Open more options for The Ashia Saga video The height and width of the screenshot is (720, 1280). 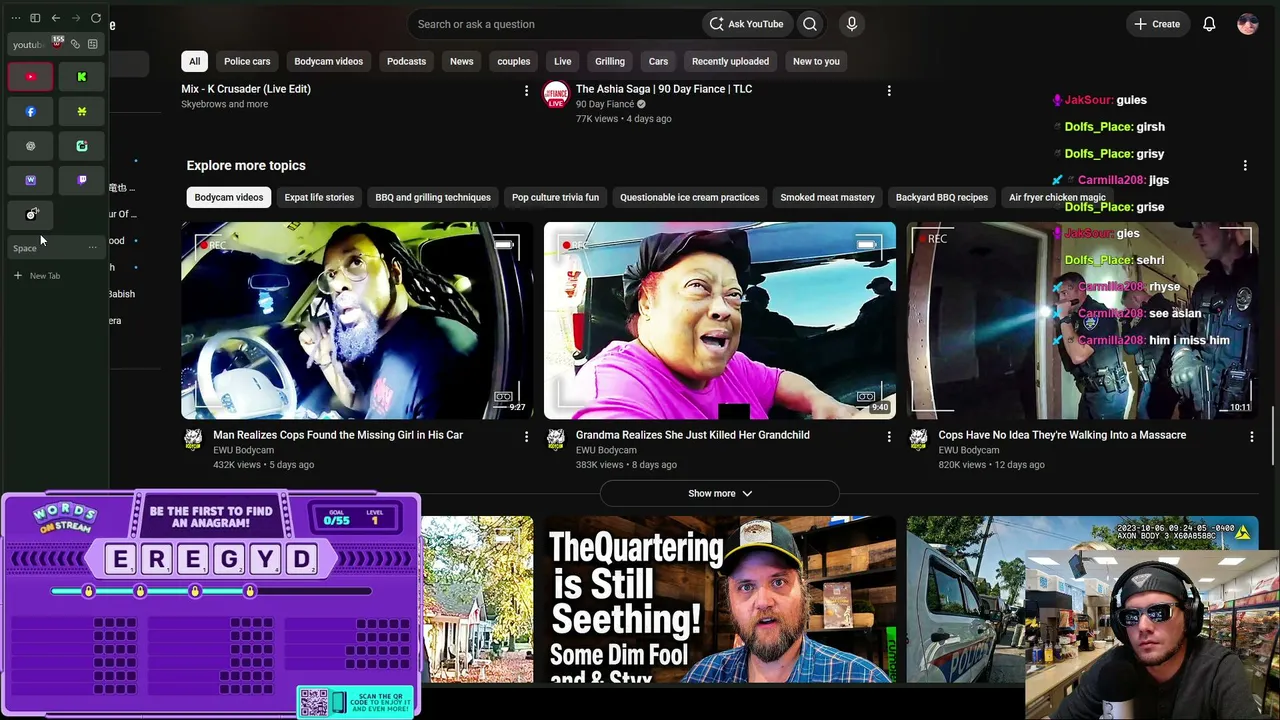pyautogui.click(x=889, y=91)
